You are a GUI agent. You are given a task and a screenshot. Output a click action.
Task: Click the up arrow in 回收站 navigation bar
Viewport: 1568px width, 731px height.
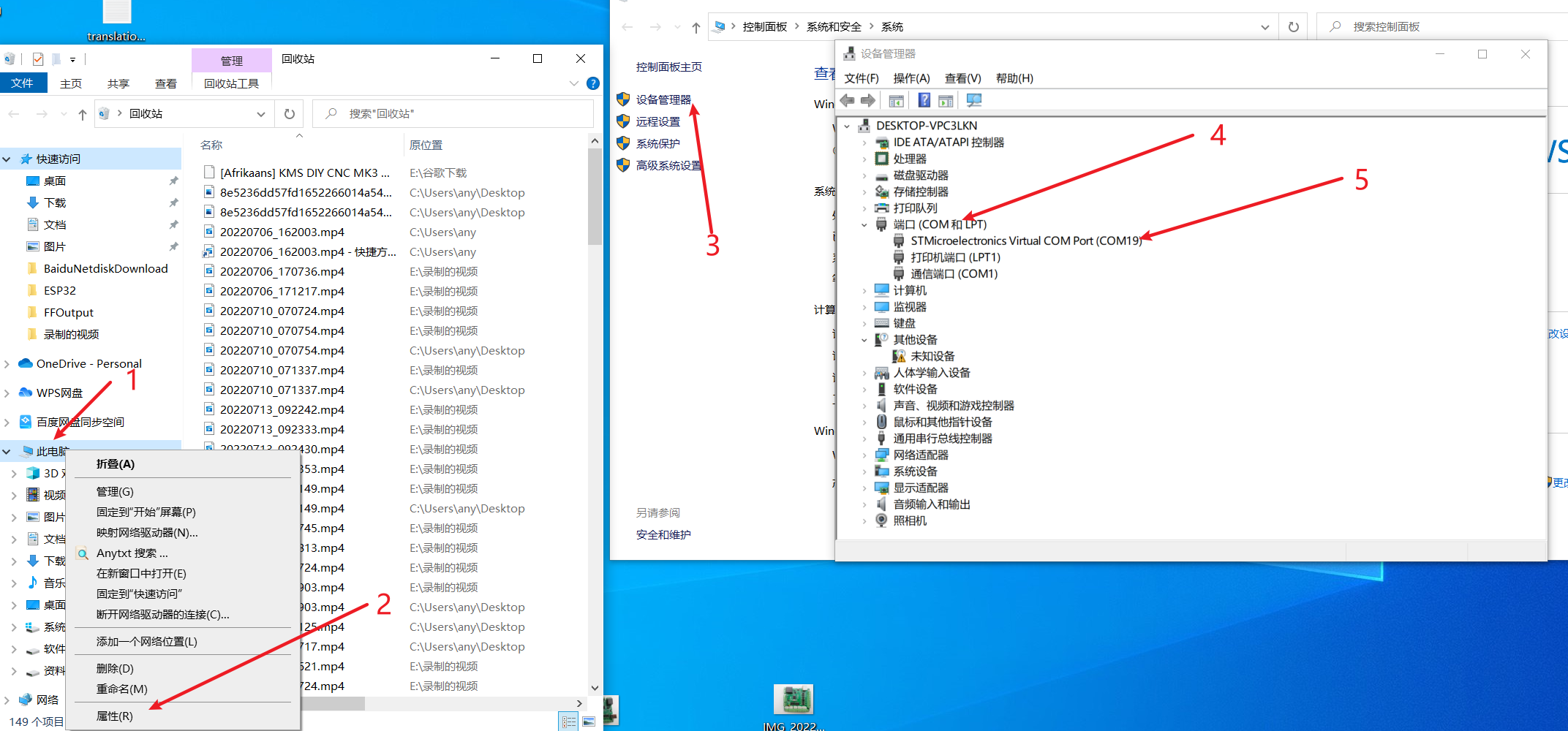click(83, 114)
